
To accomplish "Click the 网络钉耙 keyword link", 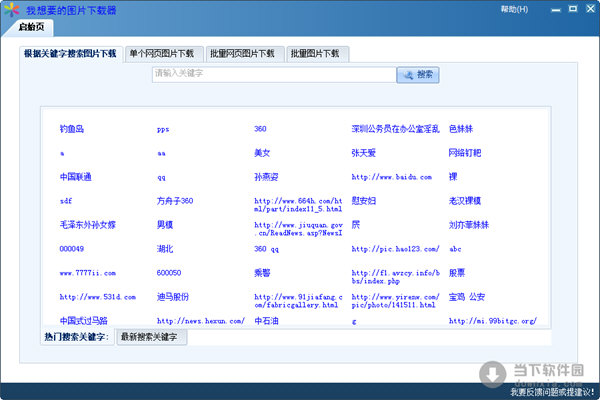I will click(x=465, y=153).
